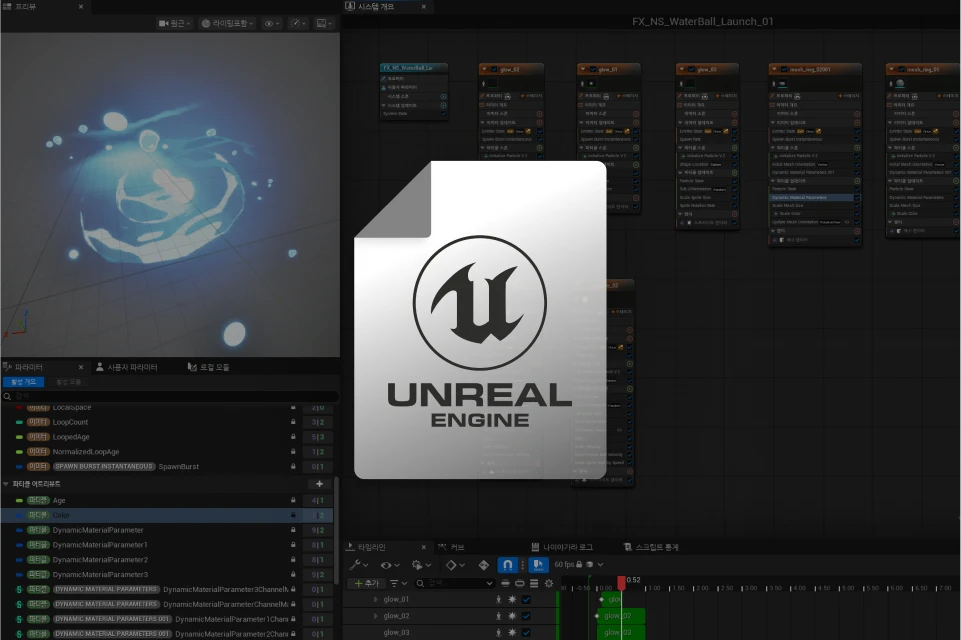Click the blue color pill beside DynamicMaterialParameter3
This screenshot has width=961, height=640.
coord(19,574)
